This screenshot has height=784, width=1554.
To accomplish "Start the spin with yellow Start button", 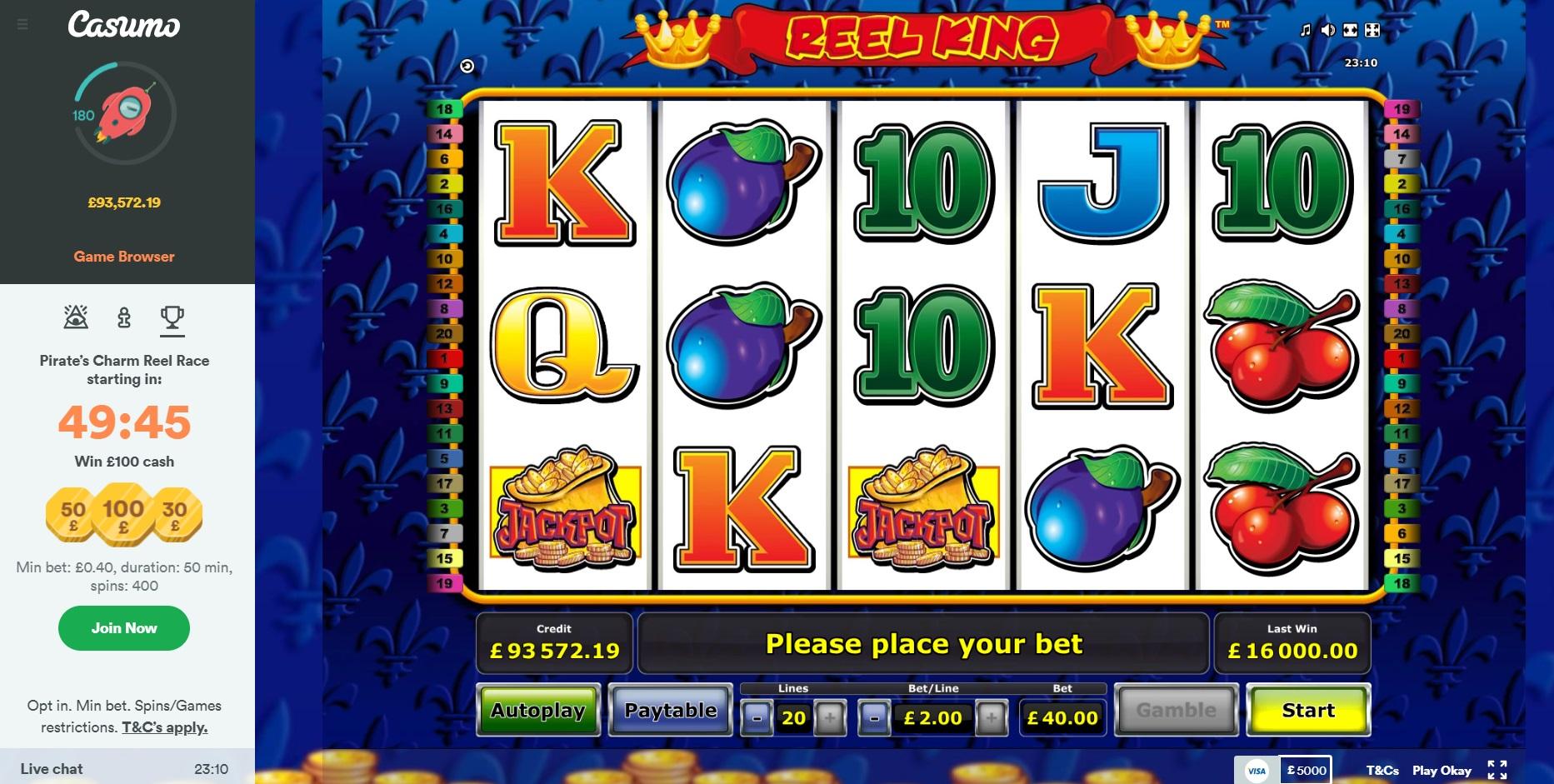I will click(x=1308, y=710).
